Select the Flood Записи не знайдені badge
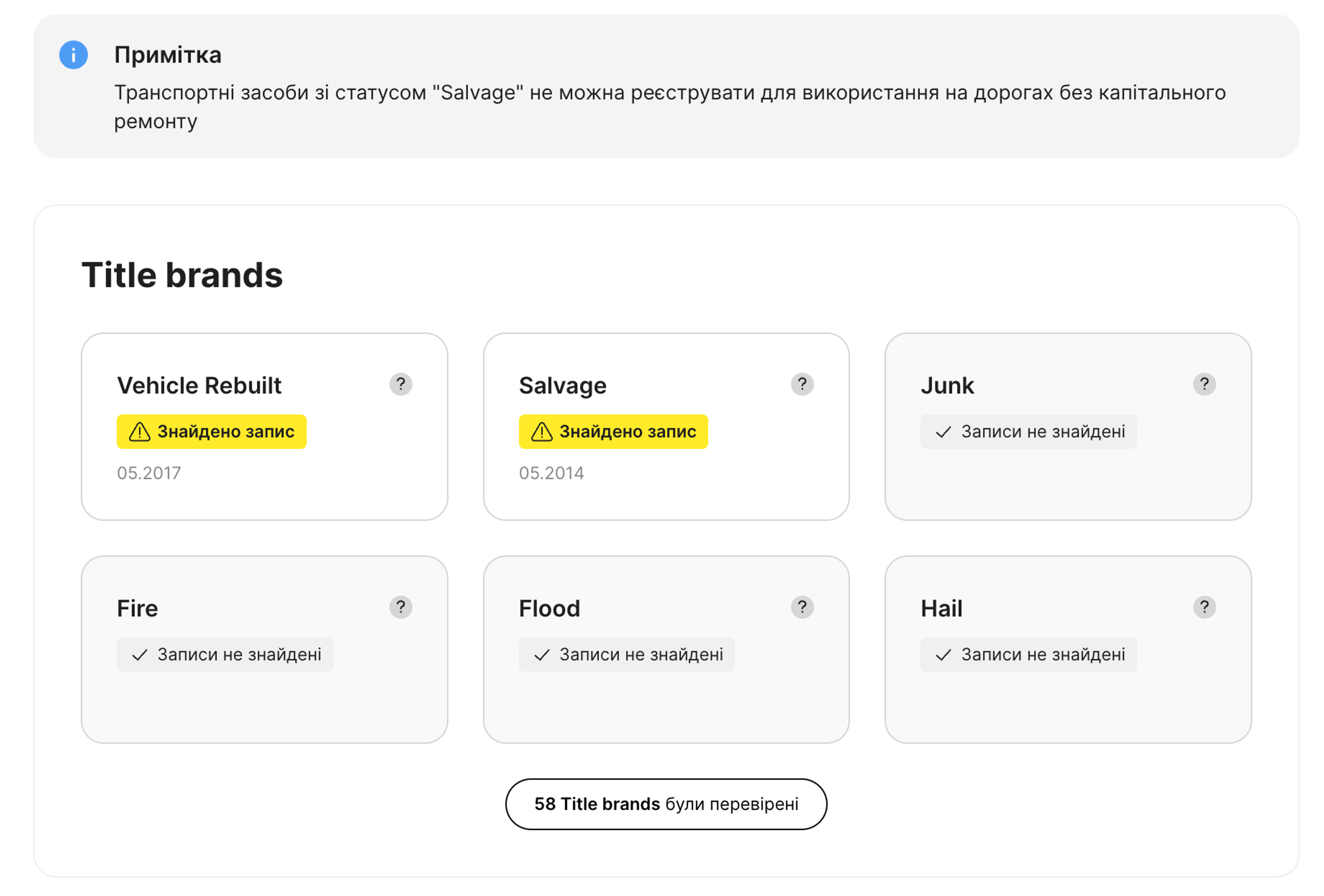 [x=626, y=655]
